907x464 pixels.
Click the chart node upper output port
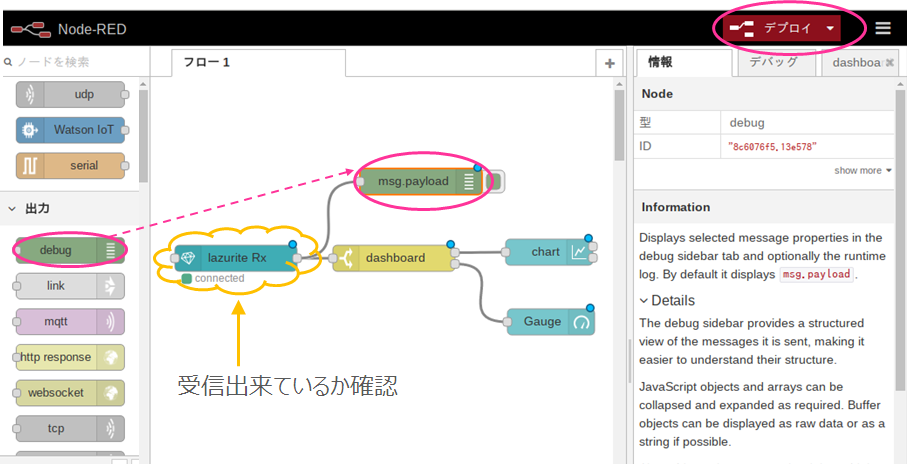(x=593, y=246)
